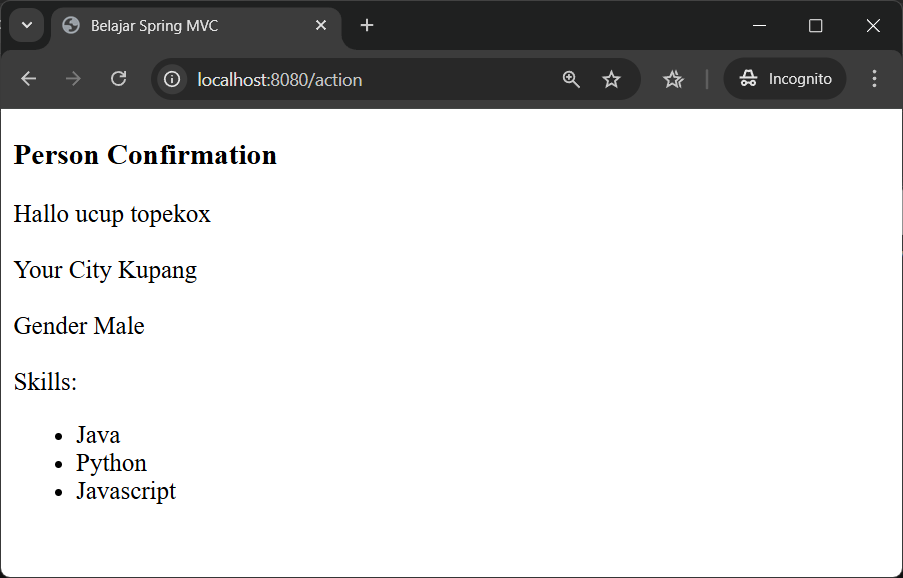The width and height of the screenshot is (903, 578).
Task: Minimize the browser window
Action: 759,26
